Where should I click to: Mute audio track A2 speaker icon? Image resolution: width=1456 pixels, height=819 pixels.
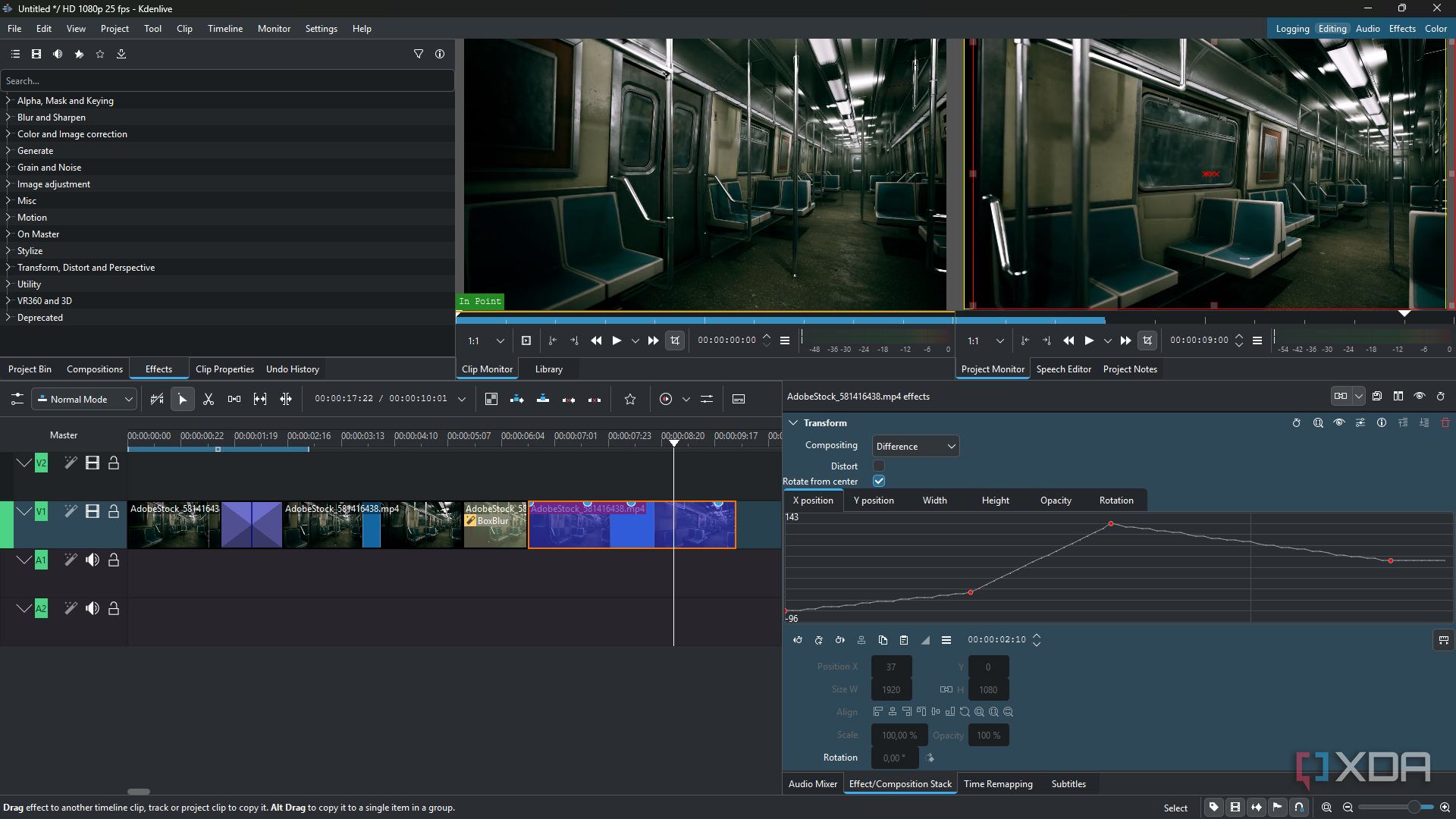tap(93, 609)
